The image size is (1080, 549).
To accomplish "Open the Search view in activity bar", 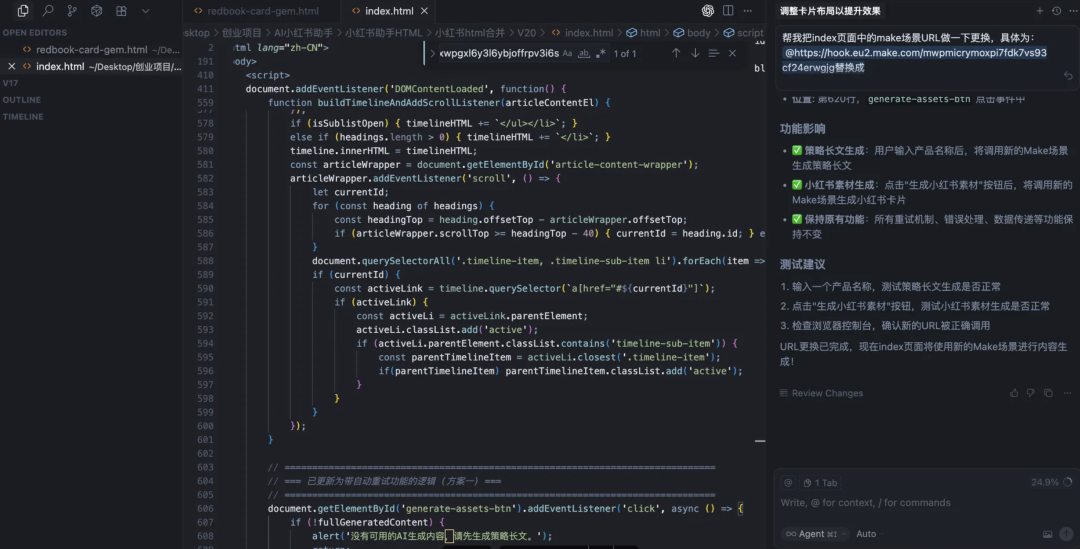I will 47,11.
